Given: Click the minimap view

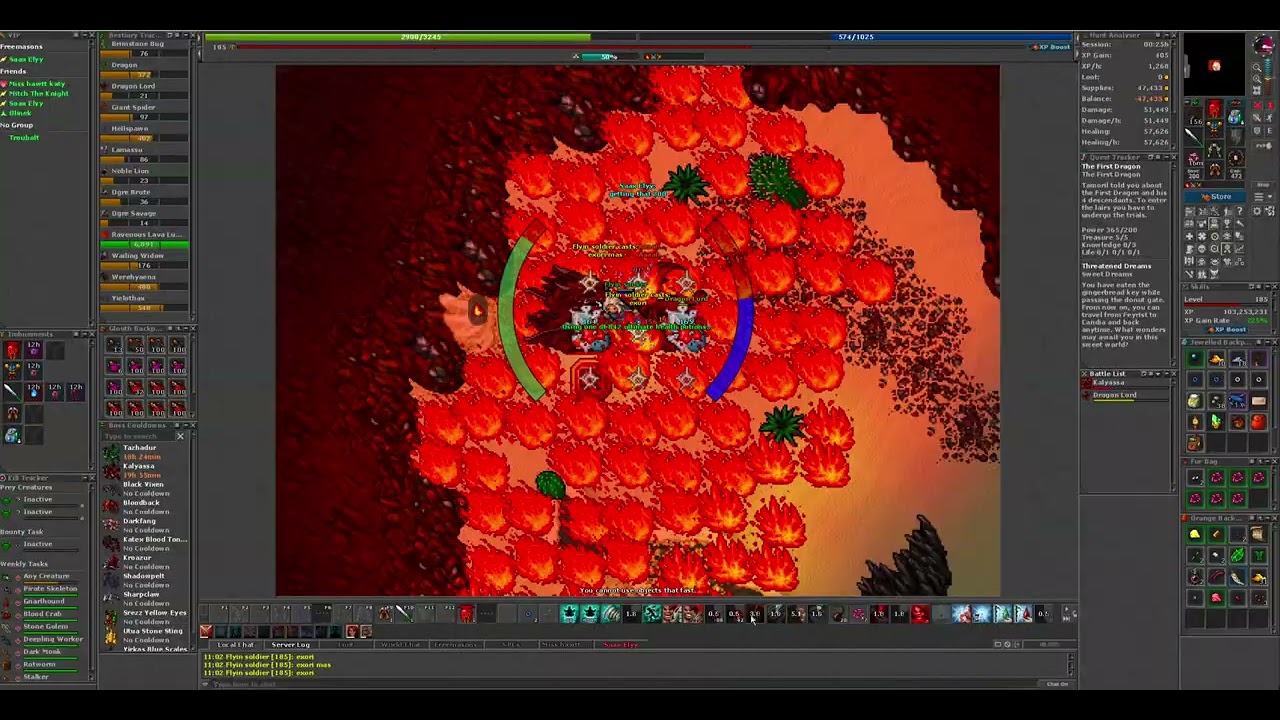Looking at the screenshot, I should click(1214, 67).
